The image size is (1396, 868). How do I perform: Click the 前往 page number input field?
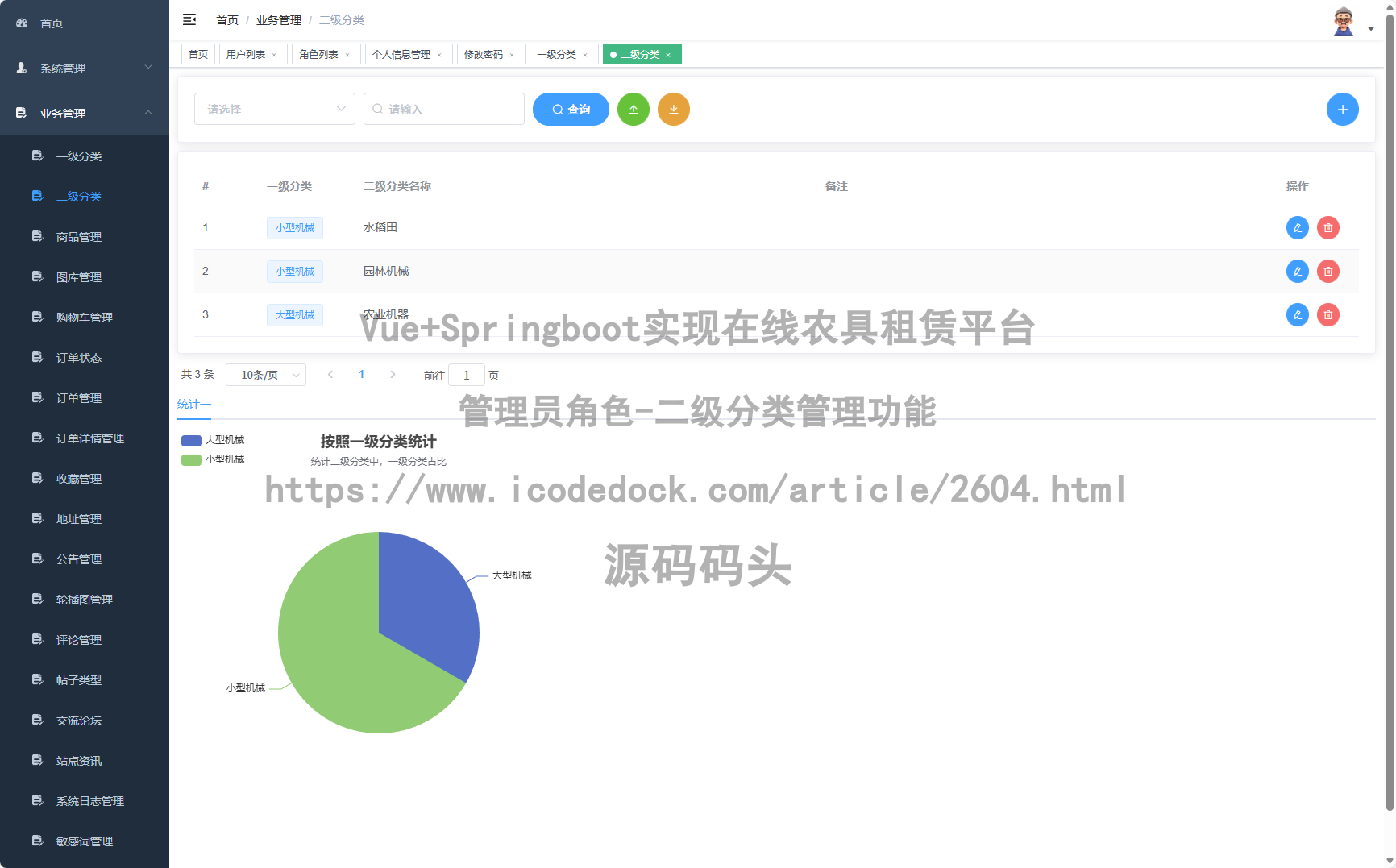click(467, 374)
